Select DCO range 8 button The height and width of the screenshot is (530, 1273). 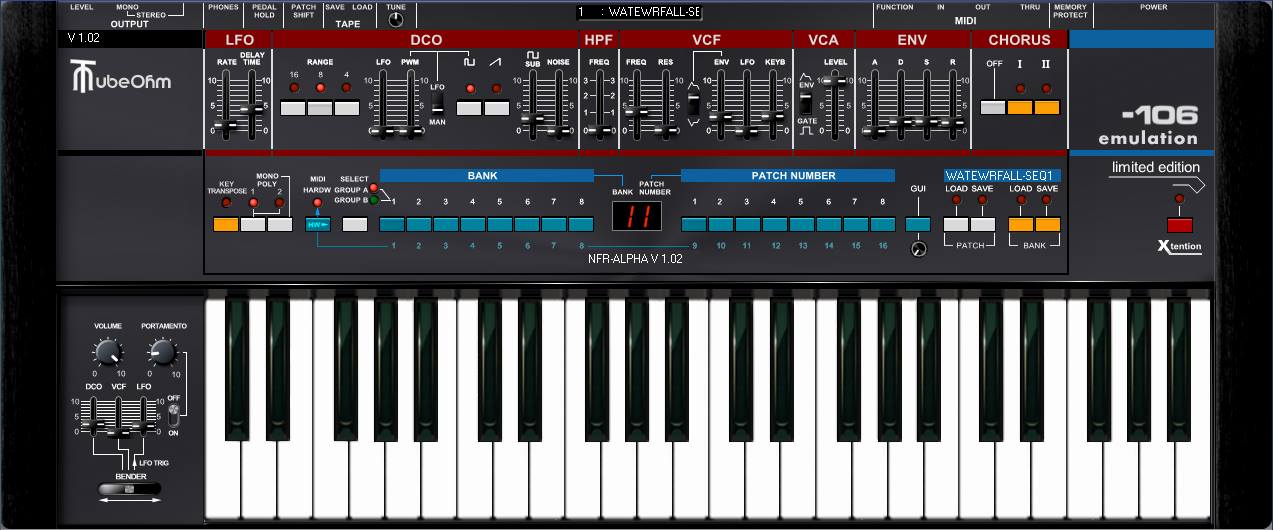tap(320, 108)
